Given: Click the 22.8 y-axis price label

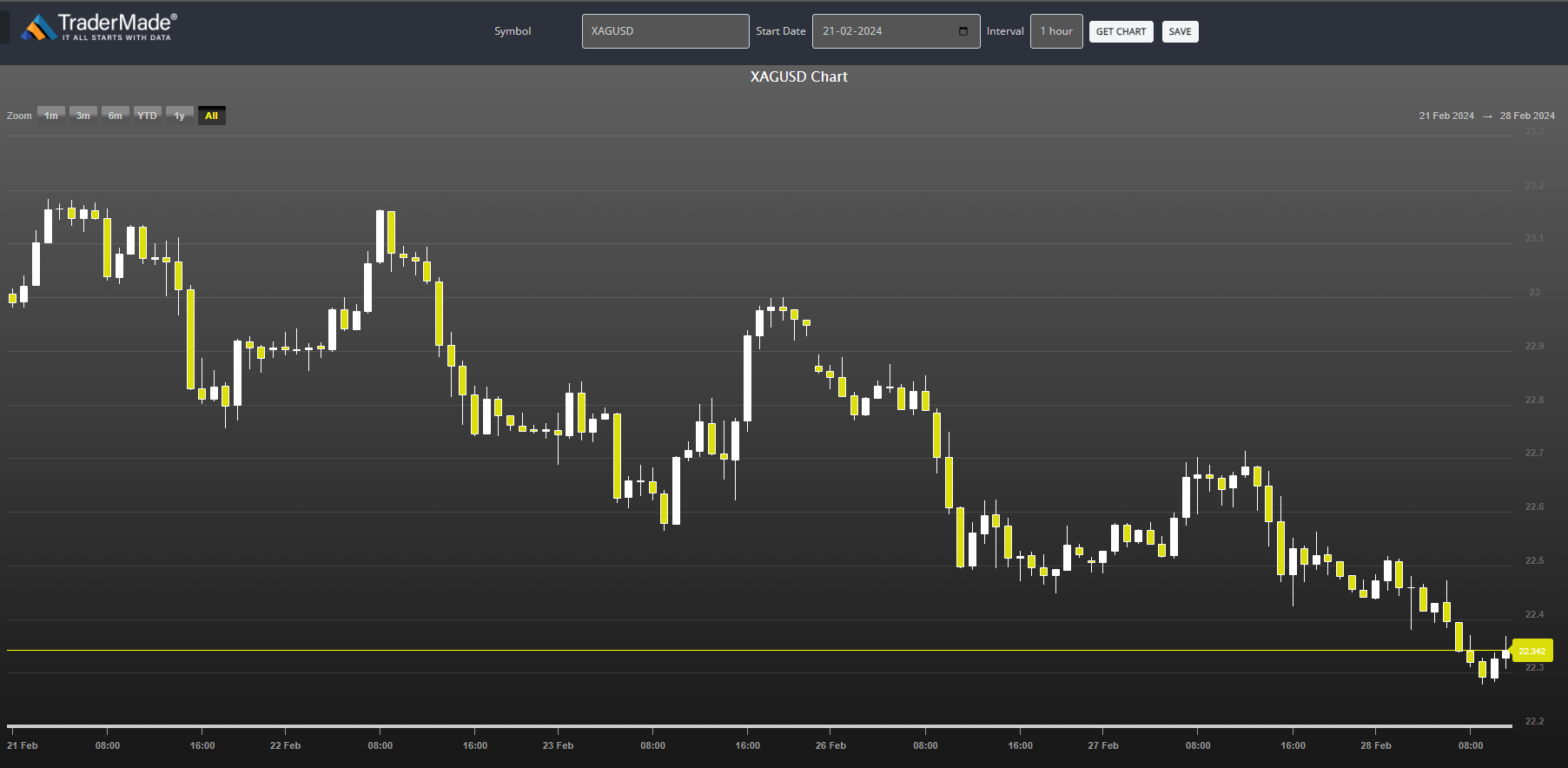Looking at the screenshot, I should (x=1535, y=400).
